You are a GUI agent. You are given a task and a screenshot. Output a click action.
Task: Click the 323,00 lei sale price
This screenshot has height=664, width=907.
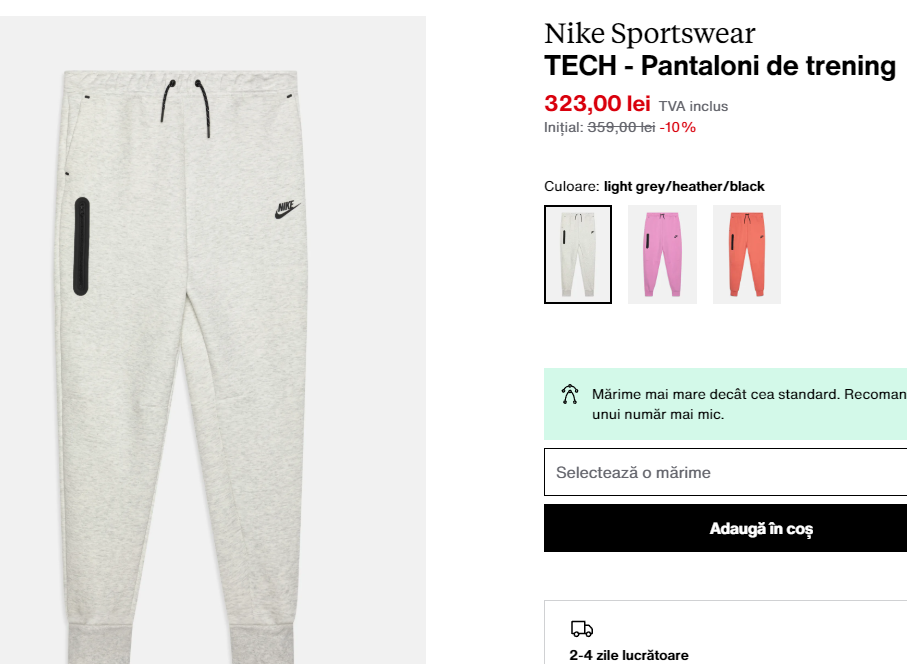click(x=598, y=104)
